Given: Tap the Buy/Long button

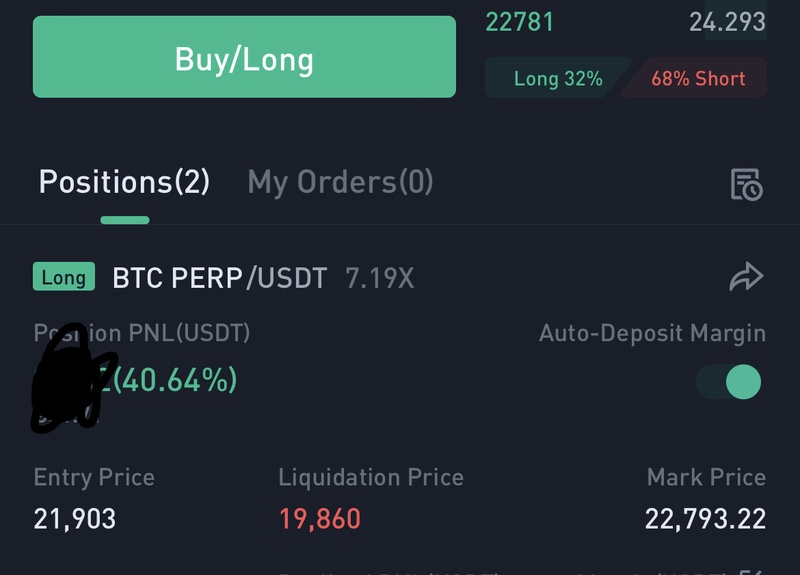Looking at the screenshot, I should 244,57.
